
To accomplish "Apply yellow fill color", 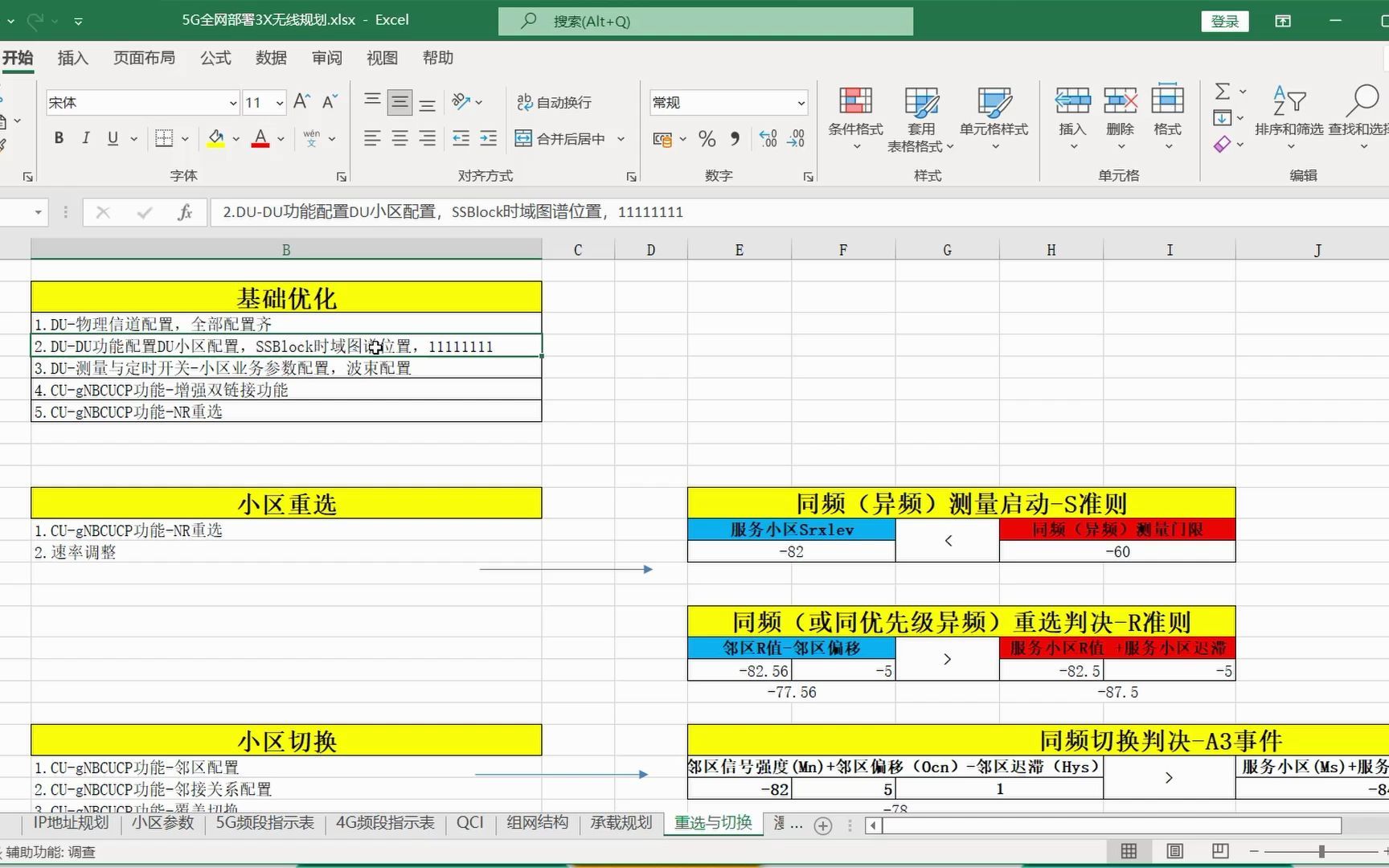I will coord(215,139).
